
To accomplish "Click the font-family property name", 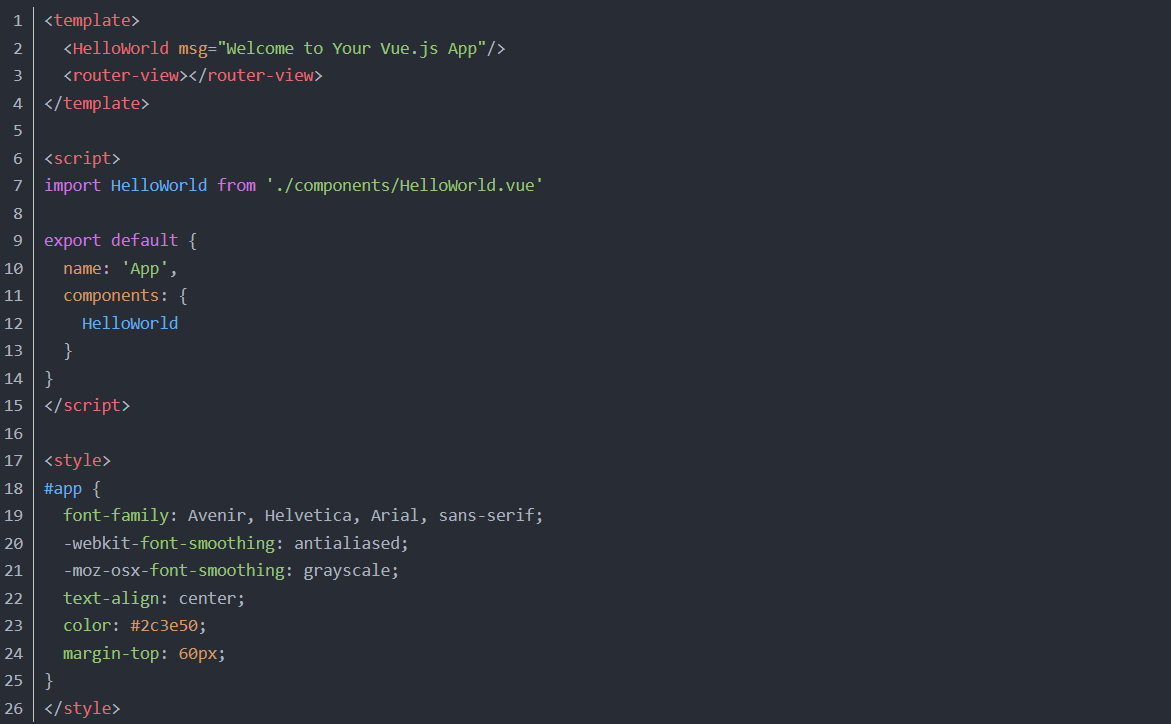I will [110, 516].
